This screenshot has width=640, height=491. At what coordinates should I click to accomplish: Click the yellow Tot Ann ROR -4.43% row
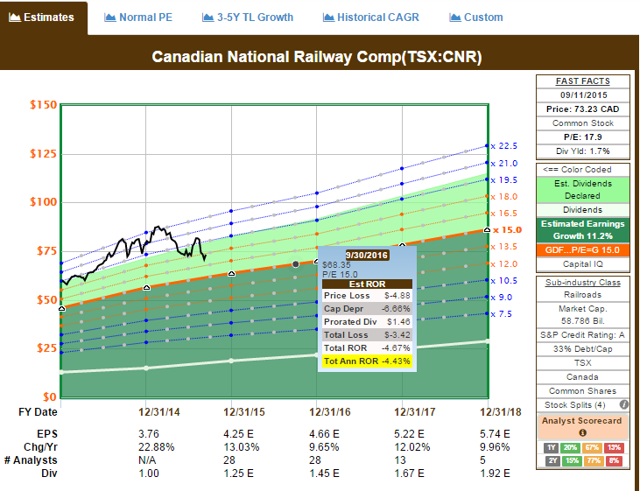pyautogui.click(x=367, y=361)
